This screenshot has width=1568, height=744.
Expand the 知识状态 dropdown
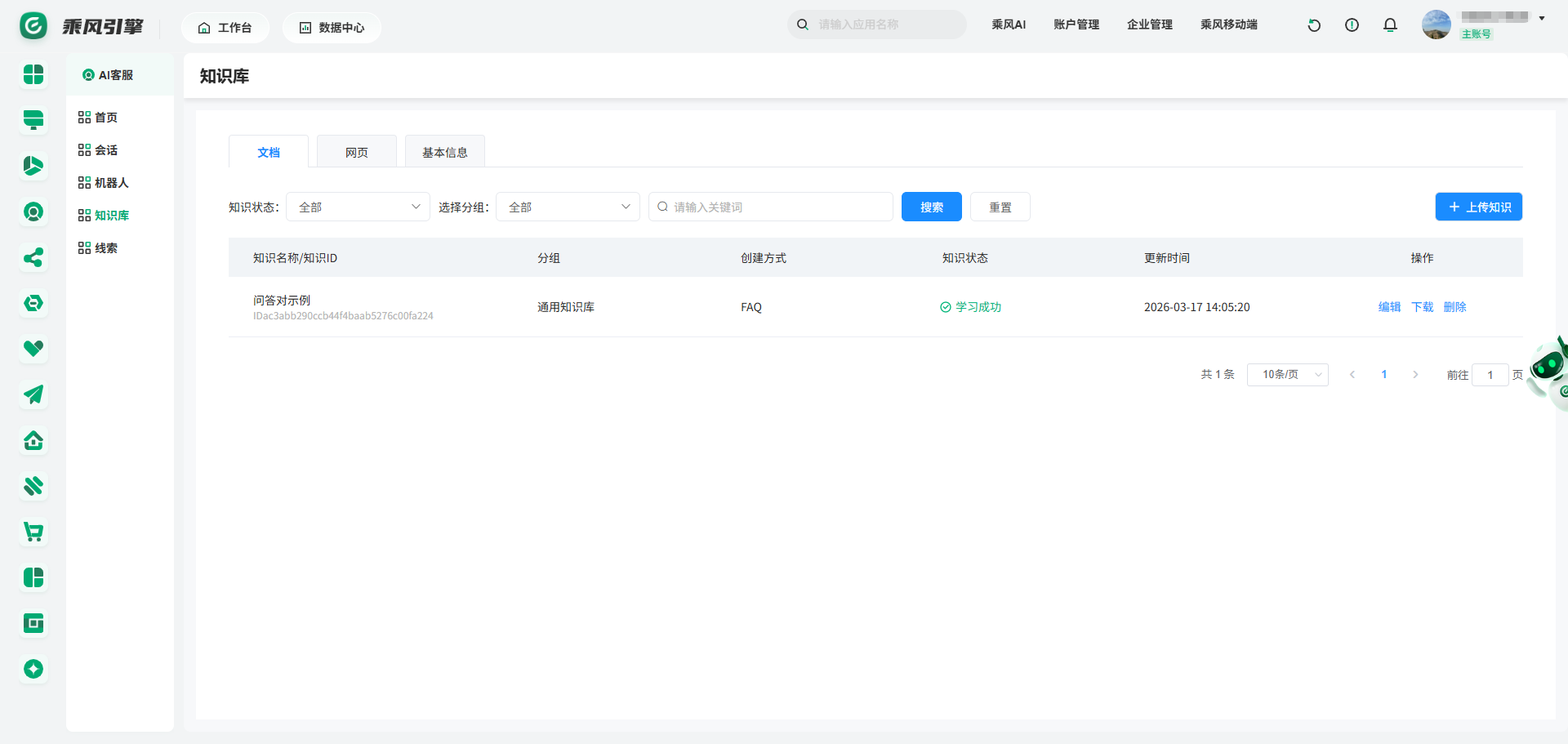point(358,207)
